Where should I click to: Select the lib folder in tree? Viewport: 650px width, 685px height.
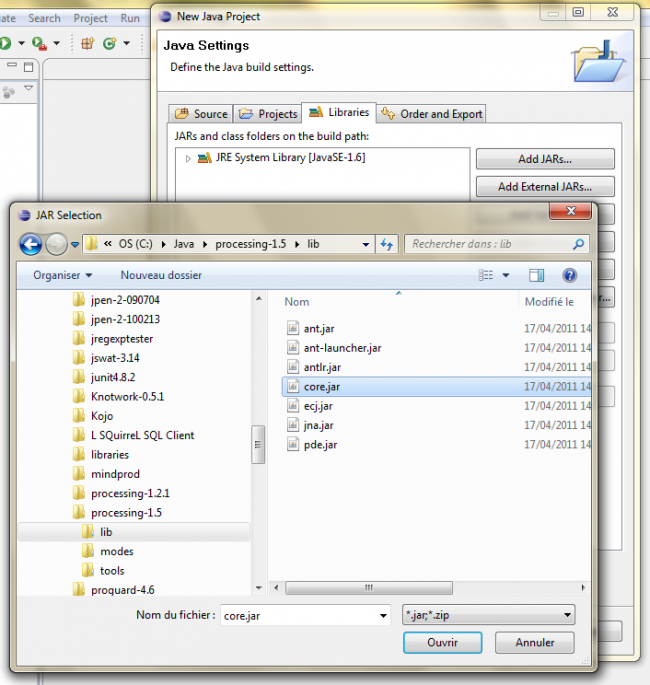(134, 532)
